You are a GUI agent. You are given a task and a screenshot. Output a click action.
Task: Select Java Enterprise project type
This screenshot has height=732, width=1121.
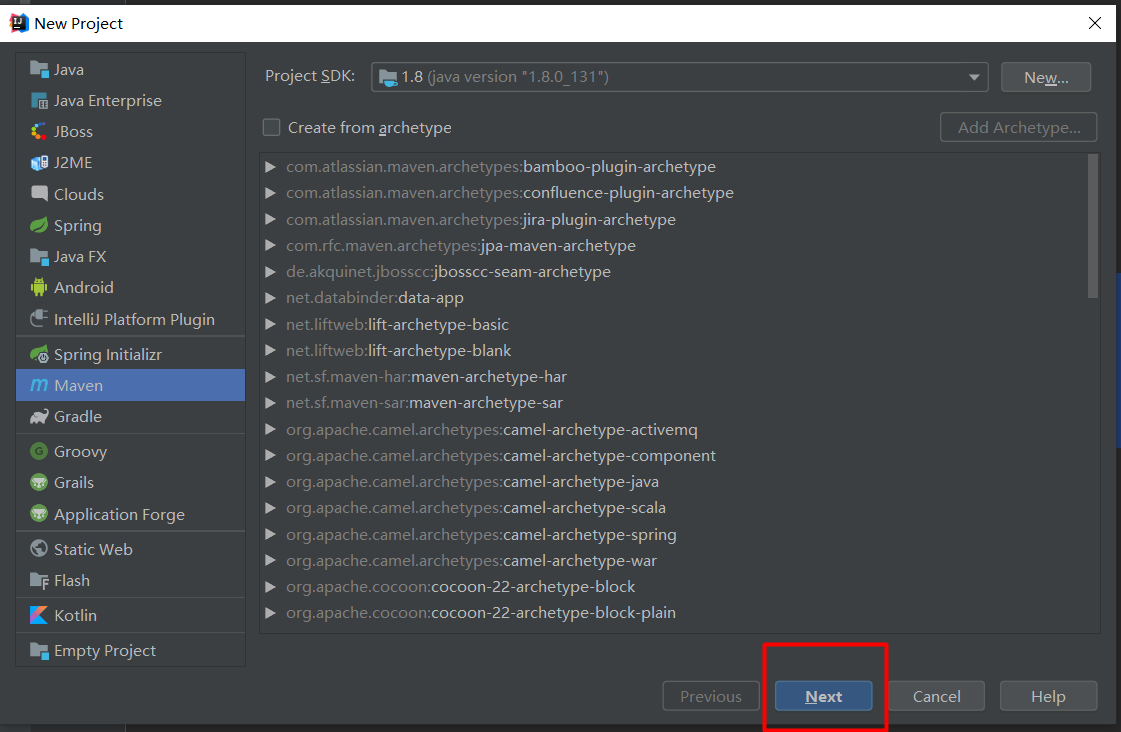tap(130, 101)
